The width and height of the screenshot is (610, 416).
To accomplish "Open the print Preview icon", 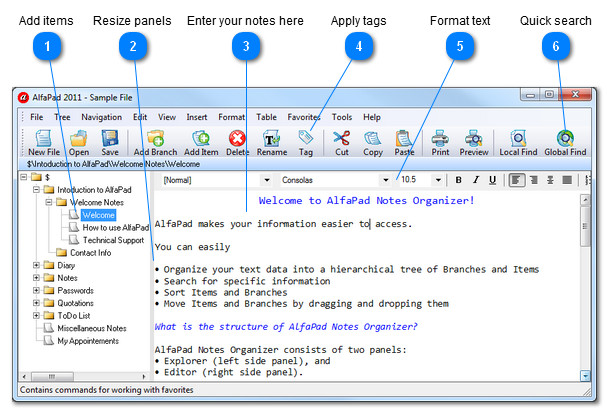I will tap(473, 142).
